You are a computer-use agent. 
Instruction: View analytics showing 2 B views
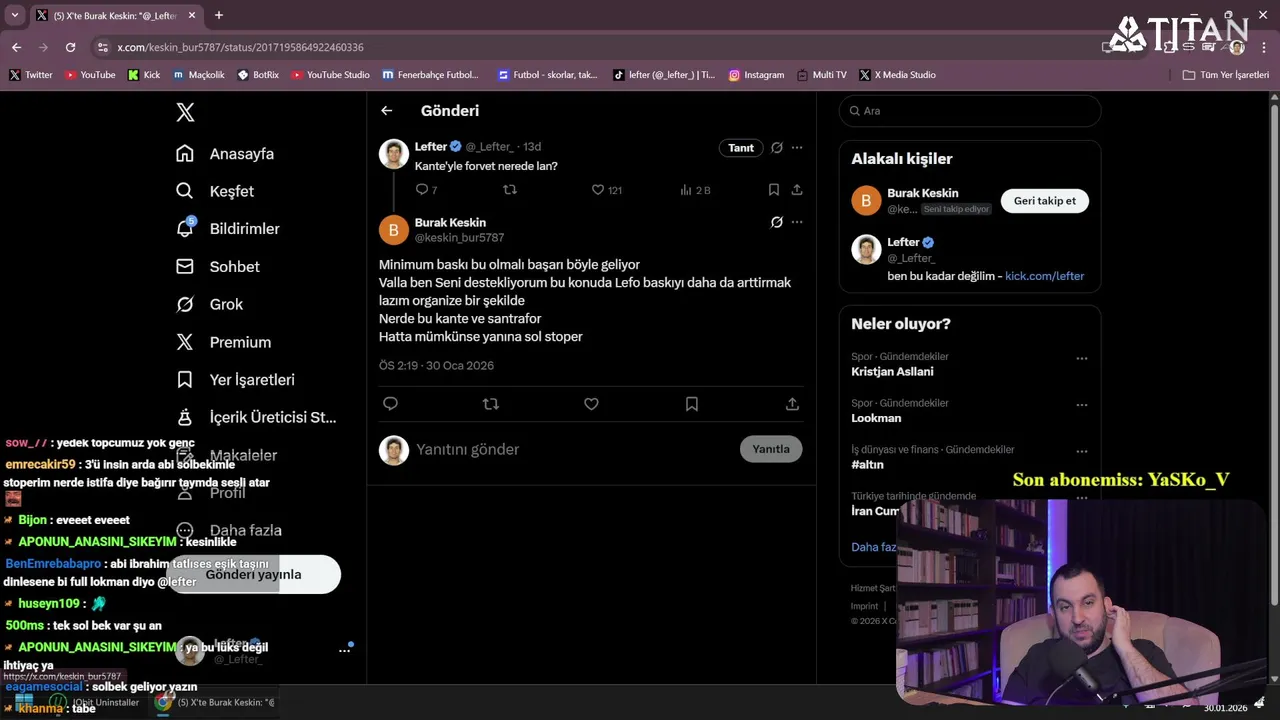(x=695, y=190)
